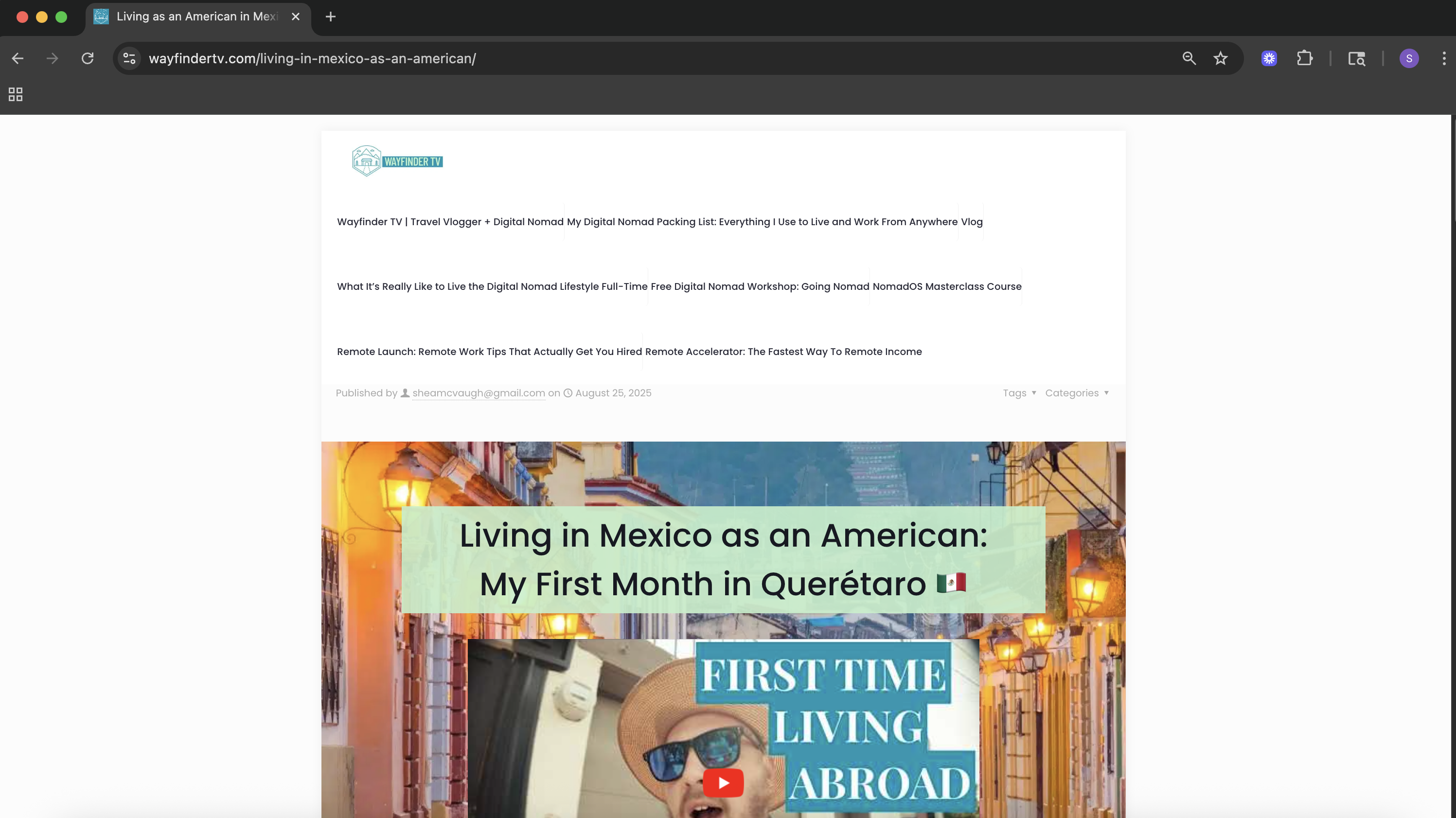This screenshot has width=1456, height=818.
Task: Click author link sheamcvaugh@gmail.com
Action: (x=478, y=393)
